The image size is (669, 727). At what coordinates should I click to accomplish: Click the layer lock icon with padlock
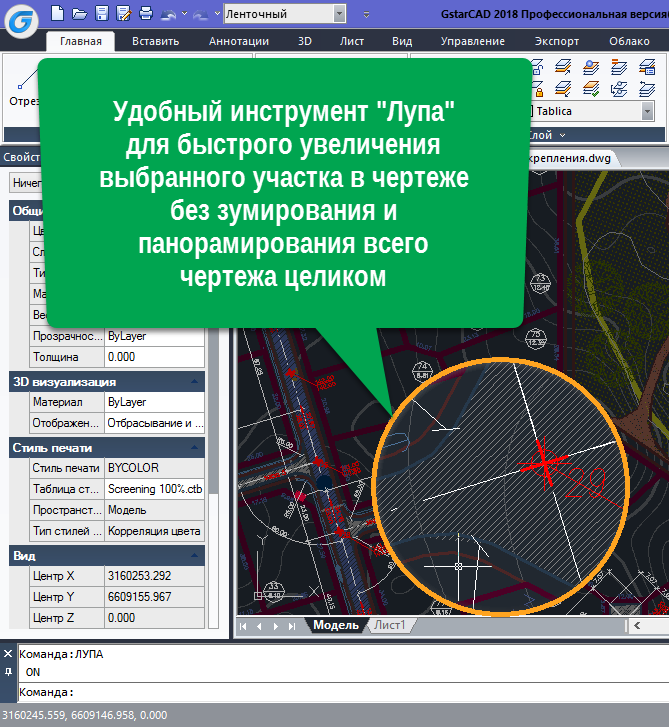[537, 89]
